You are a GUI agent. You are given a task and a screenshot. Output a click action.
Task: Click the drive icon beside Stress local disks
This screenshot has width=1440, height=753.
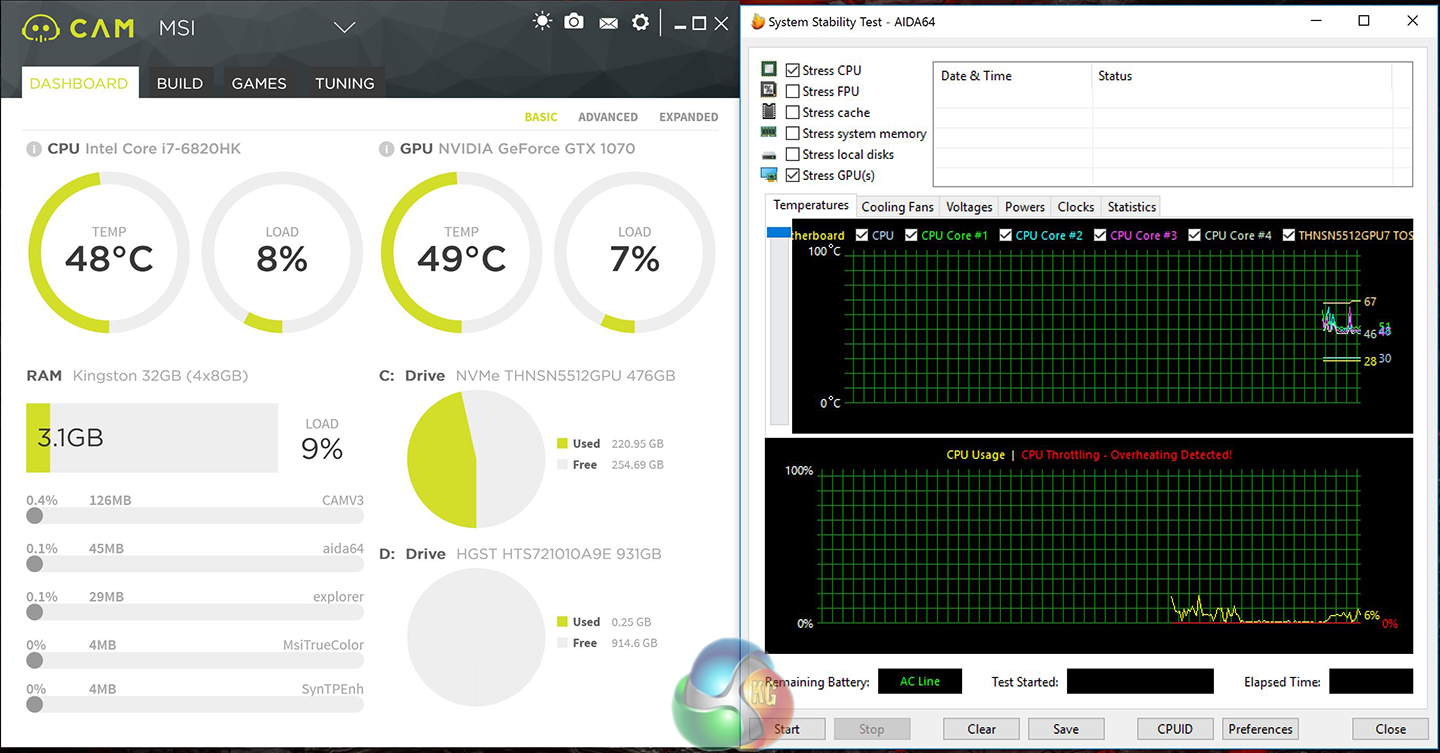click(x=769, y=155)
